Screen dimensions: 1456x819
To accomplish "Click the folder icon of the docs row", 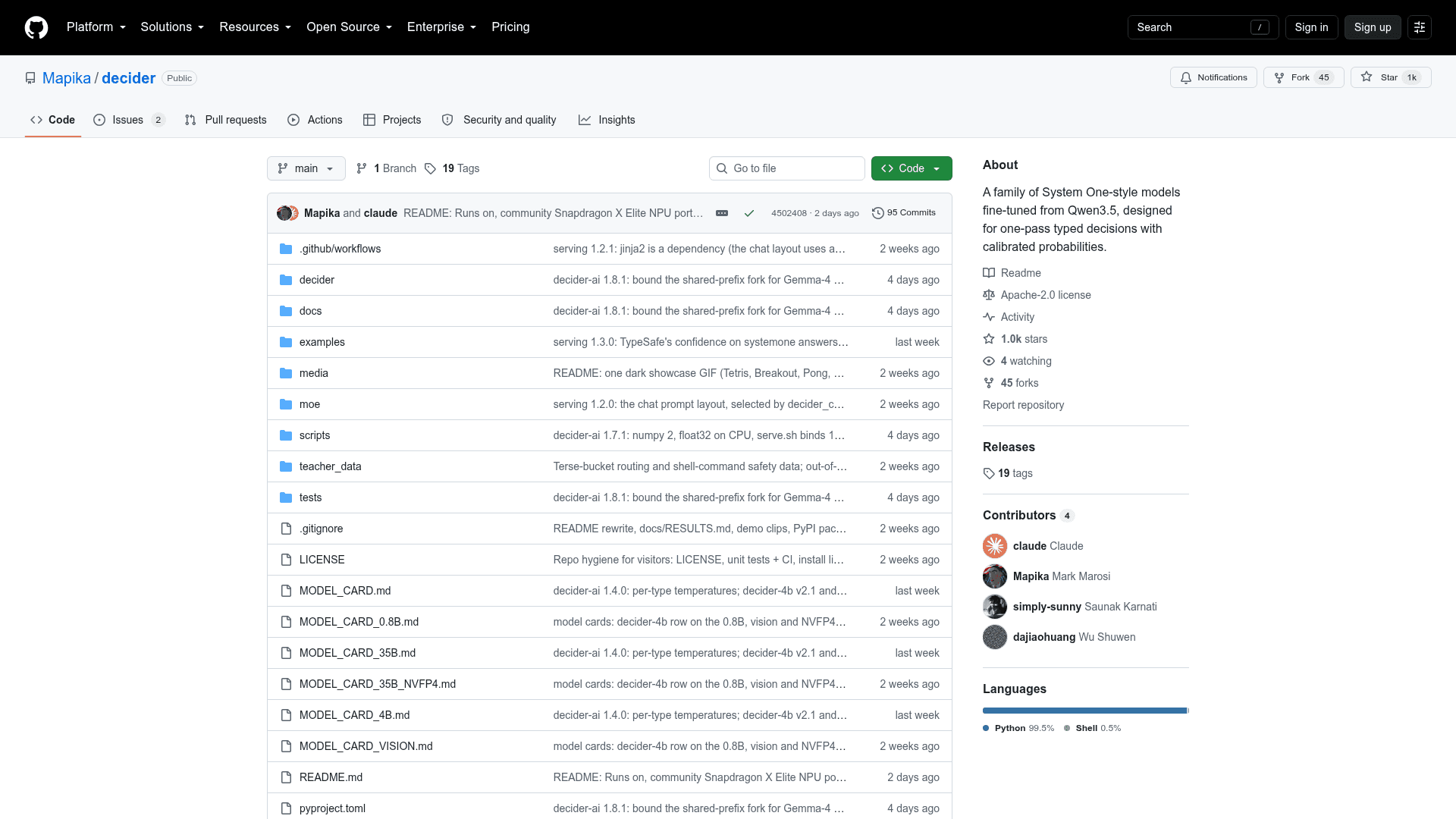I will pyautogui.click(x=286, y=311).
